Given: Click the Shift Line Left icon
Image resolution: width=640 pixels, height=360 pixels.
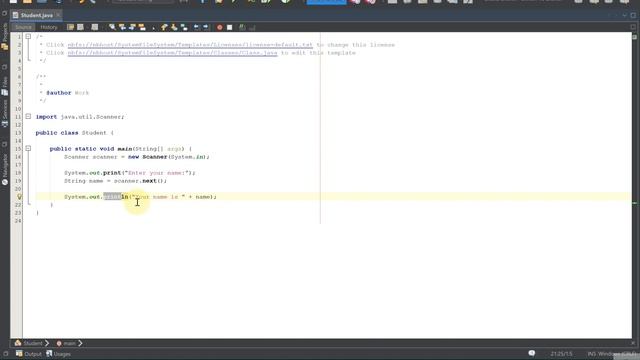Looking at the screenshot, I should coord(196,27).
